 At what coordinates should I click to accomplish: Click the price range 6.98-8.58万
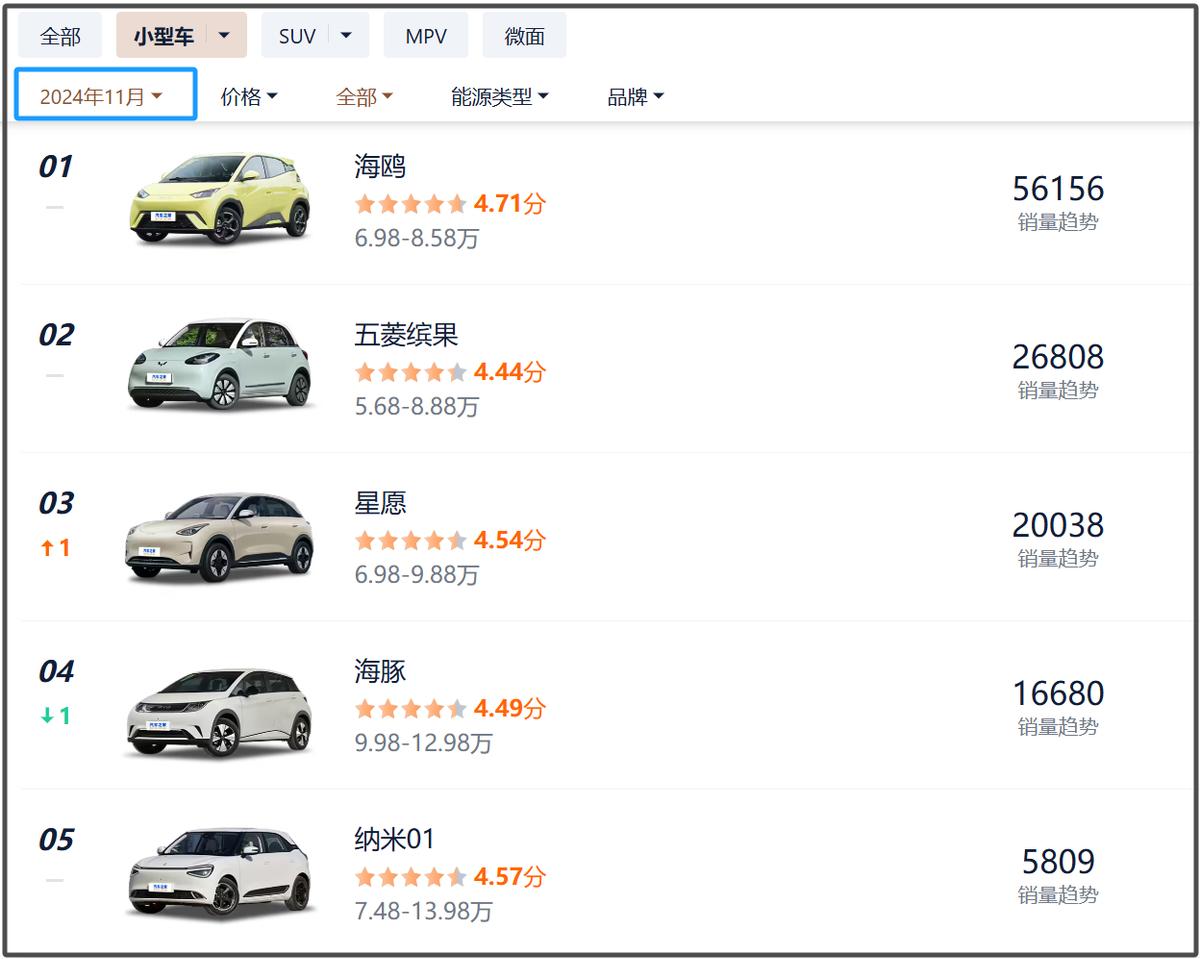[417, 239]
